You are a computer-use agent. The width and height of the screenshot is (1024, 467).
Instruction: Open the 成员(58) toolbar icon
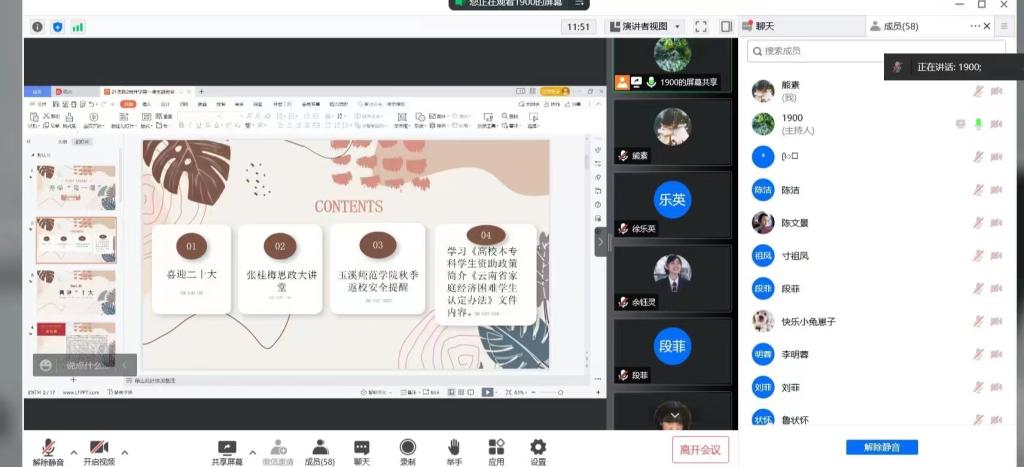tap(320, 447)
